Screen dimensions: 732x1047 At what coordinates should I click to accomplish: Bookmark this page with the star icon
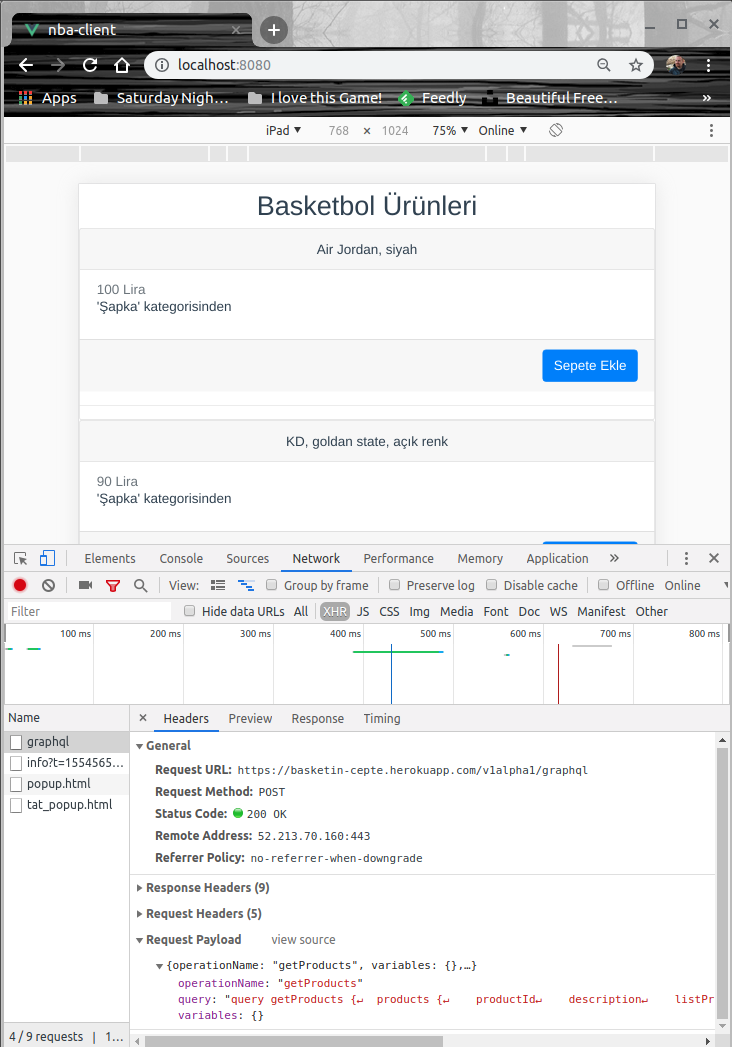(x=635, y=65)
